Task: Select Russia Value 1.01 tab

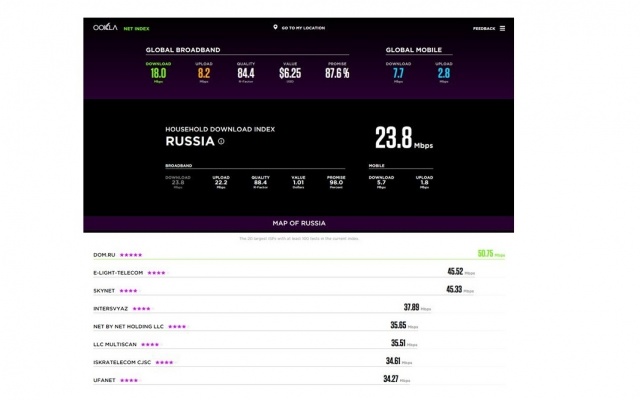Action: click(298, 182)
